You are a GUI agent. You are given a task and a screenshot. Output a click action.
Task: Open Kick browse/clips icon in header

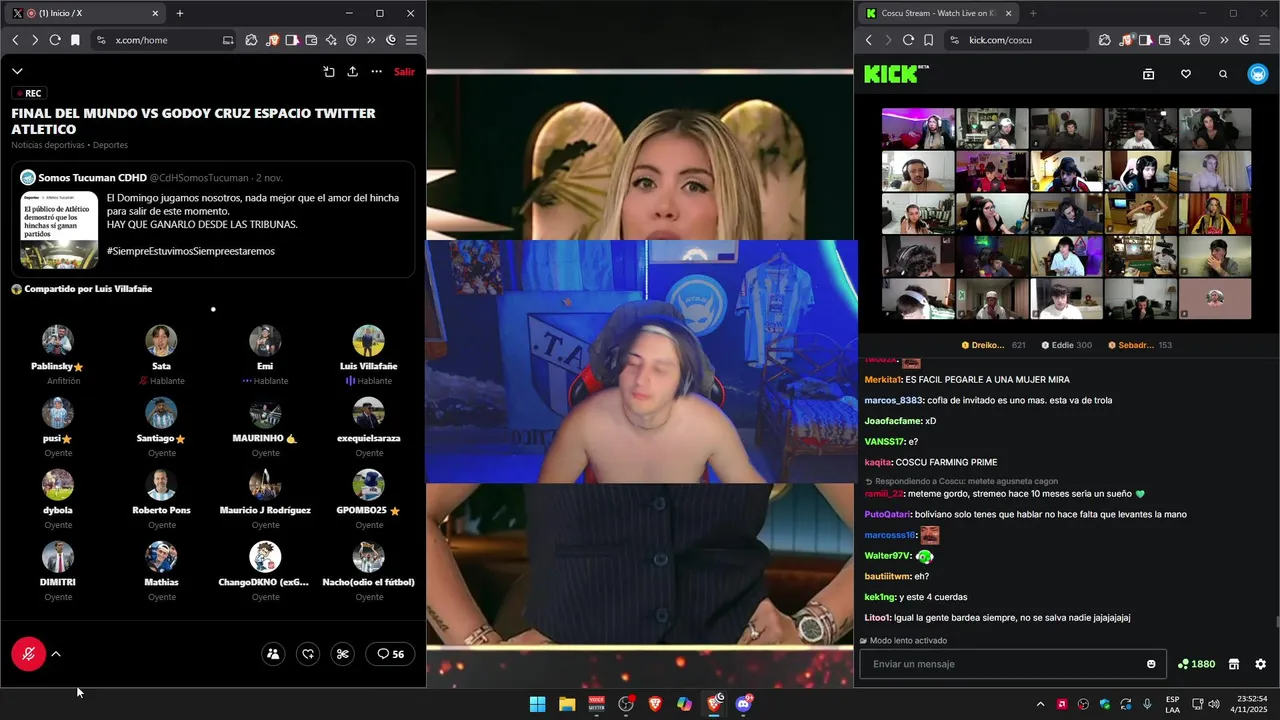tap(1148, 74)
